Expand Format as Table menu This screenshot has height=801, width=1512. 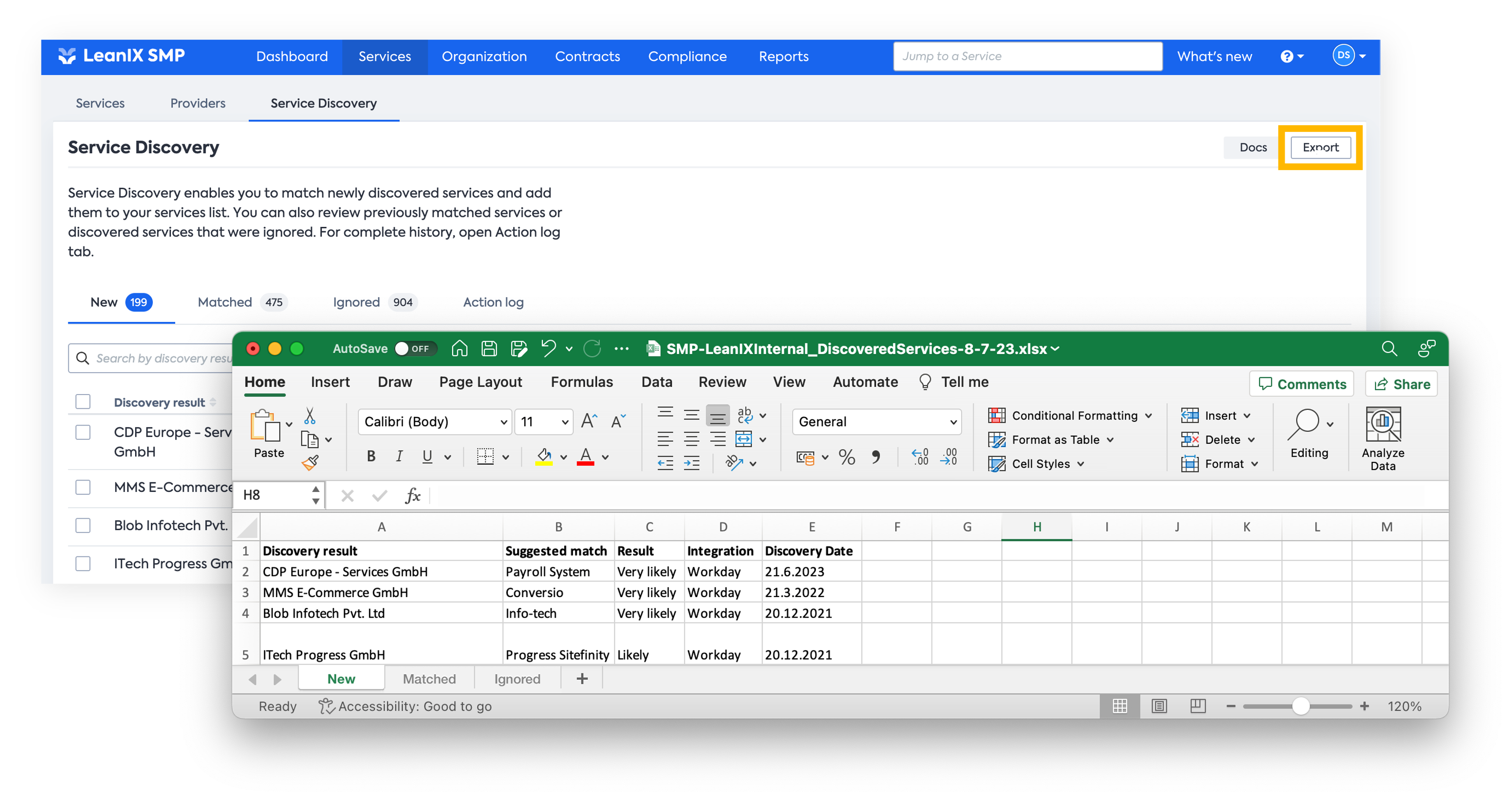coord(1051,440)
